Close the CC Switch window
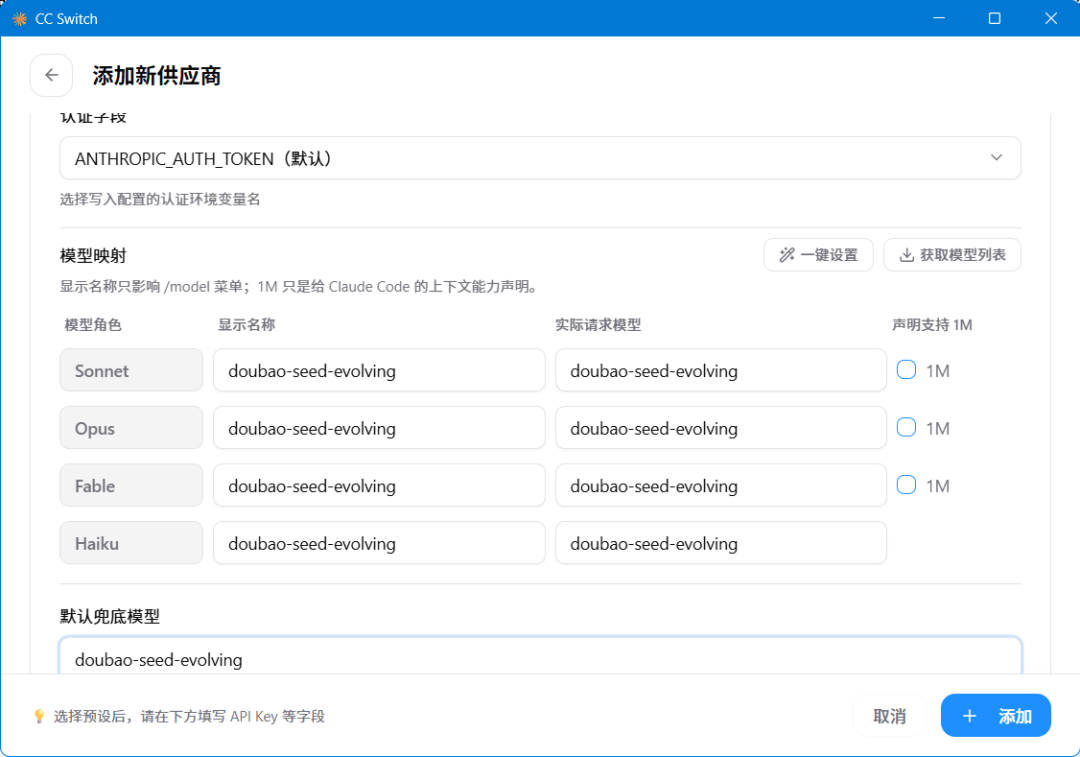The image size is (1080, 757). 1050,18
